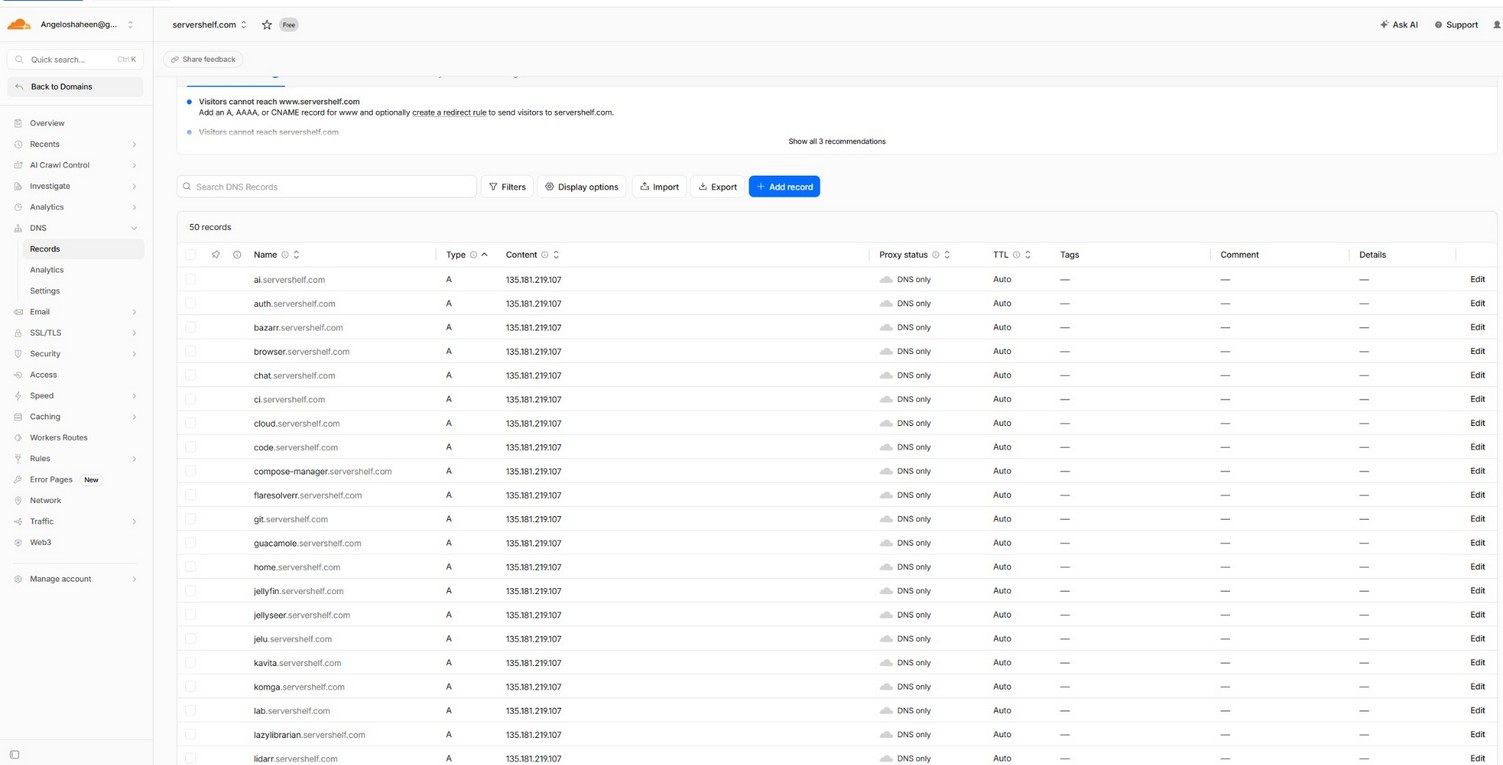Click the Add record button

pyautogui.click(x=784, y=187)
